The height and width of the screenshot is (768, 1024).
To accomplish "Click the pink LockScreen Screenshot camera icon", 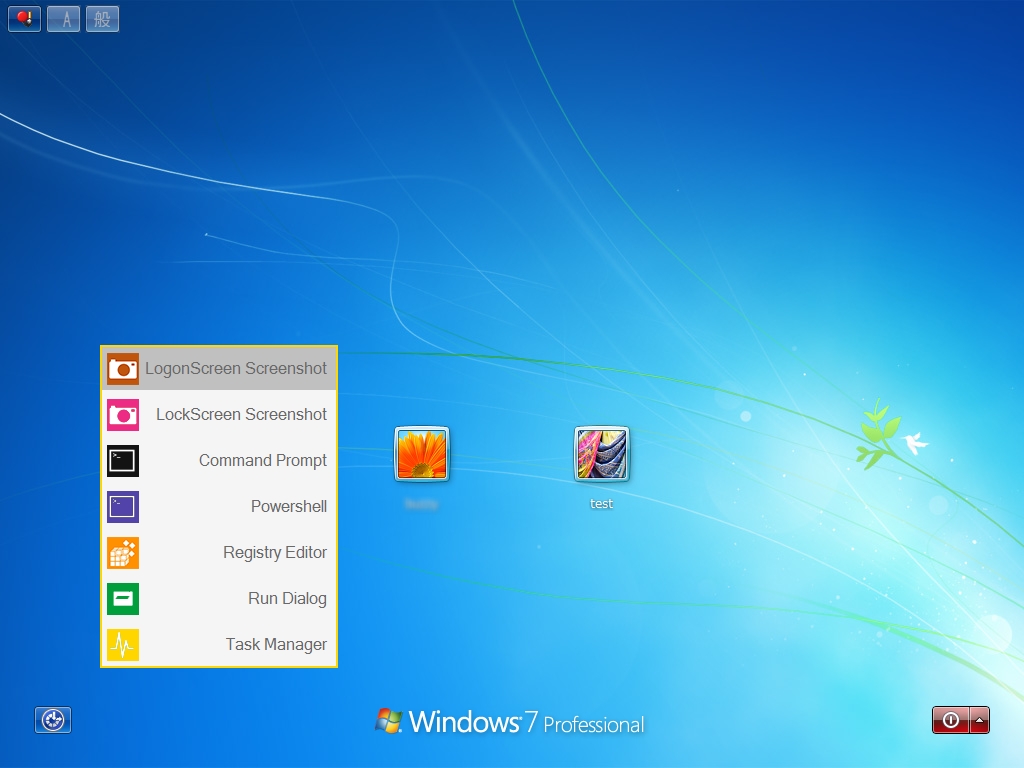I will [123, 415].
